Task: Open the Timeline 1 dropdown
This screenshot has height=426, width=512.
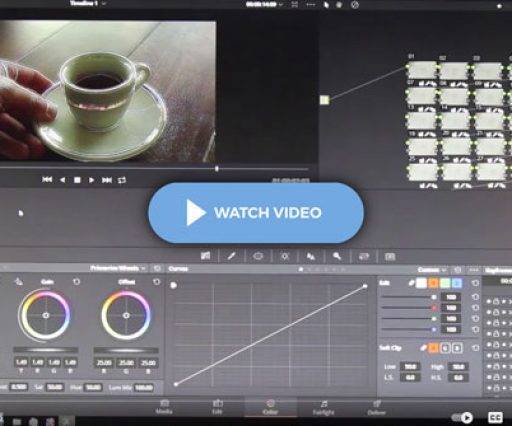Action: click(x=88, y=4)
